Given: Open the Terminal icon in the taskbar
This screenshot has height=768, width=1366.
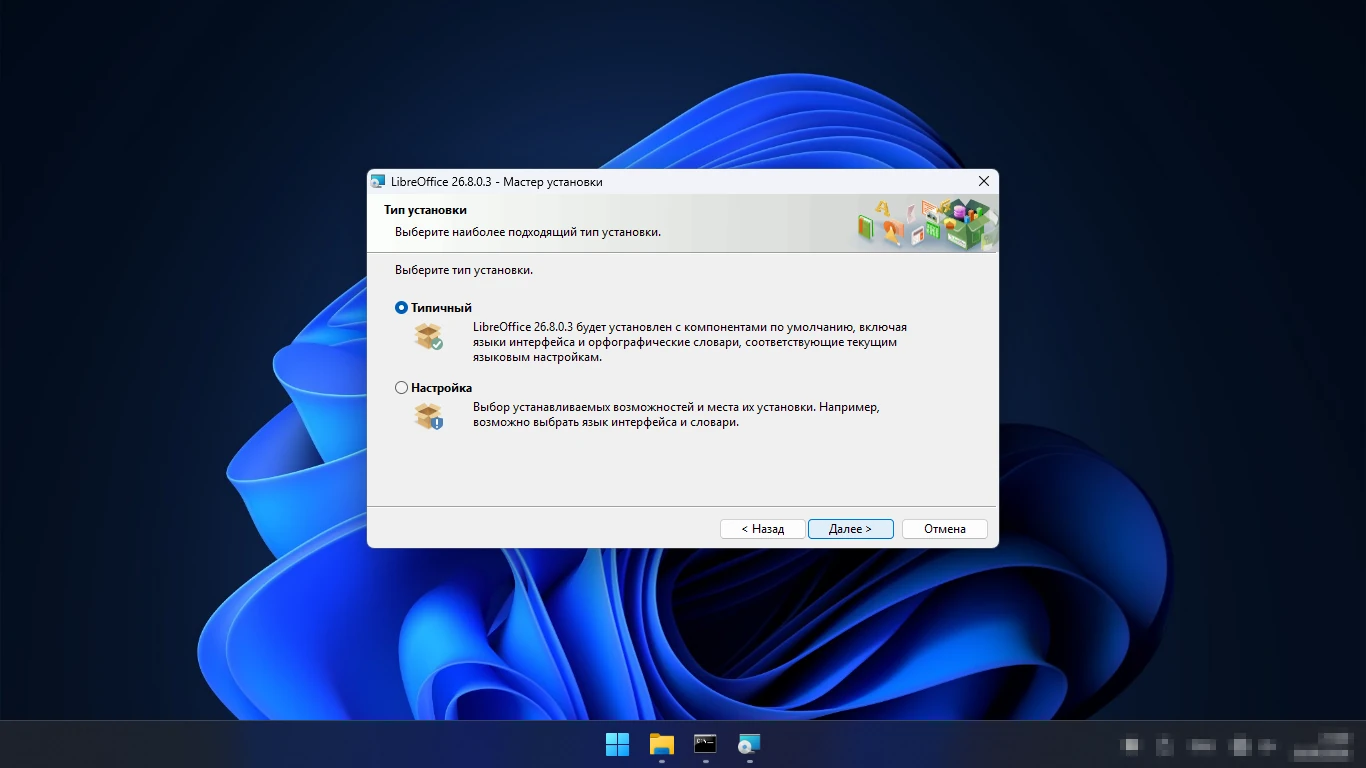Looking at the screenshot, I should [706, 744].
